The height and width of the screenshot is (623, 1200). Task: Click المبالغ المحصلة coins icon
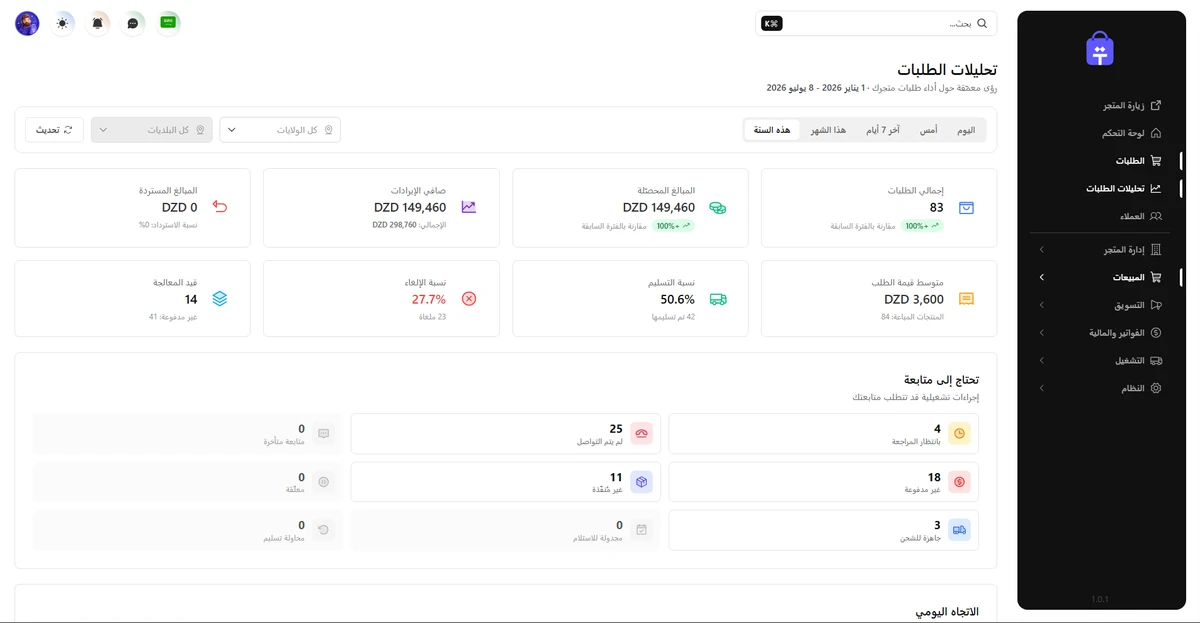click(x=718, y=208)
